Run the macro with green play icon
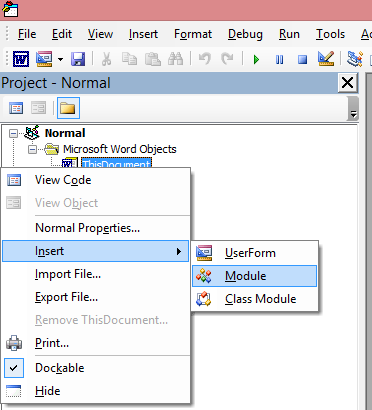The height and width of the screenshot is (410, 372). [256, 60]
